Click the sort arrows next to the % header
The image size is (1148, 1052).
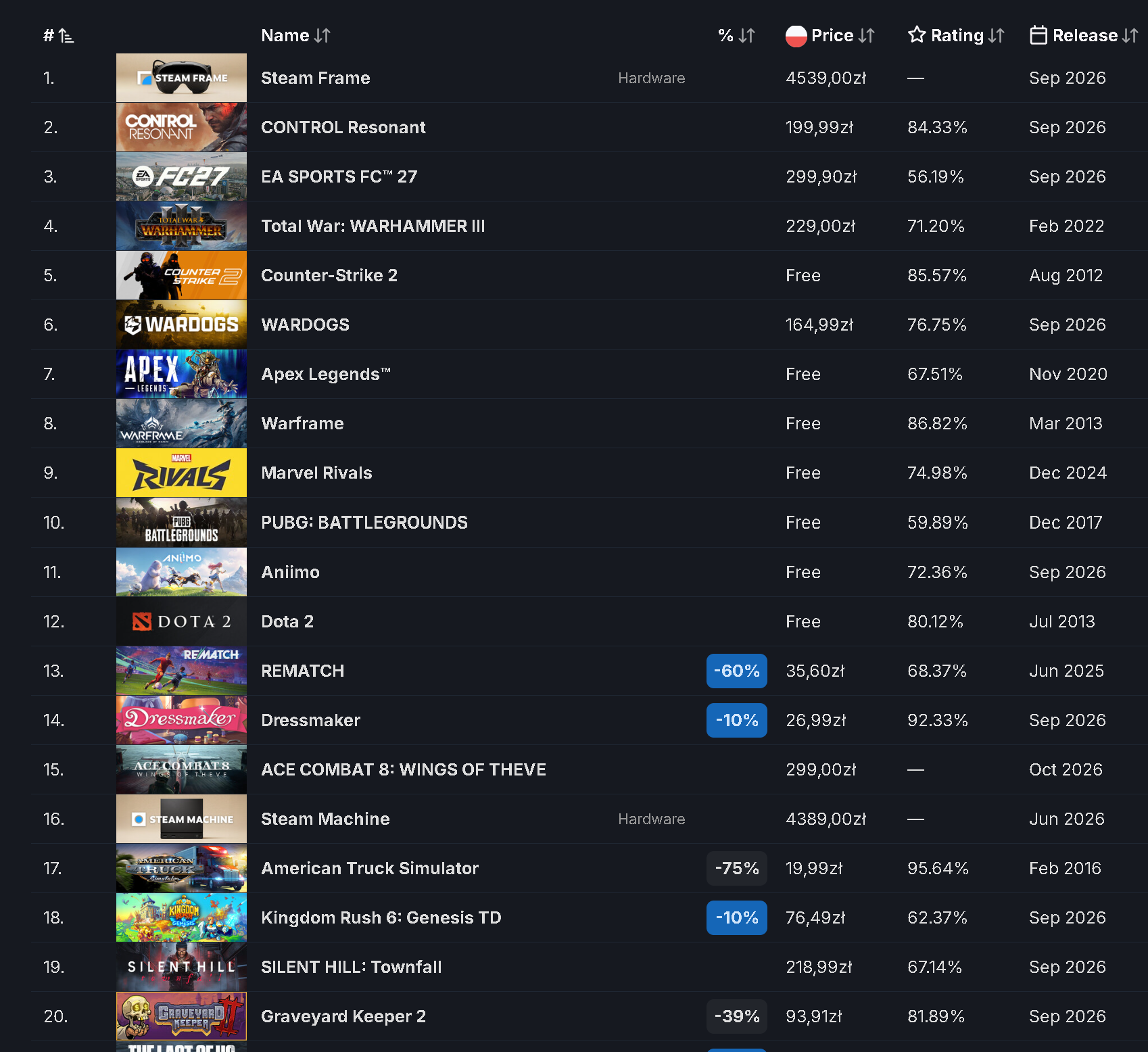click(x=747, y=36)
